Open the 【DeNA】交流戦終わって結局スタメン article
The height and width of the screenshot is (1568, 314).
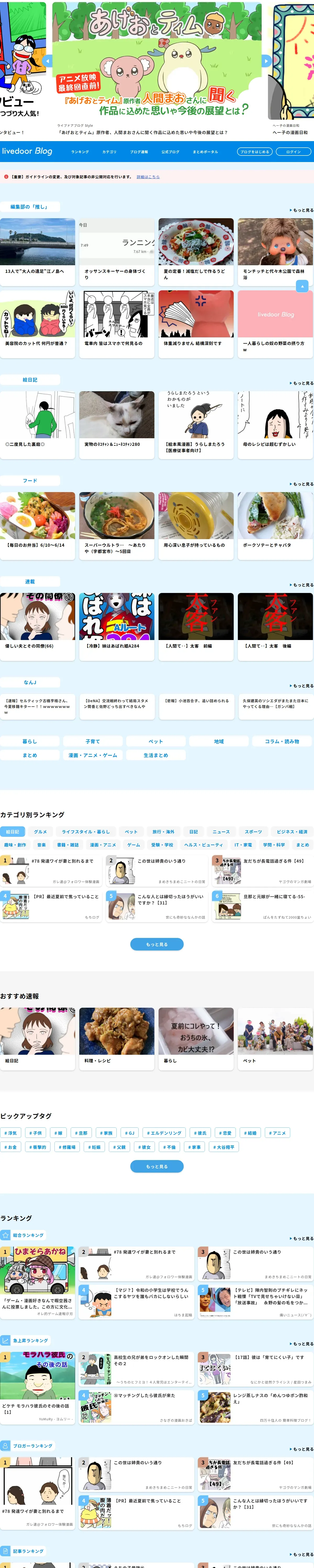coord(116,707)
